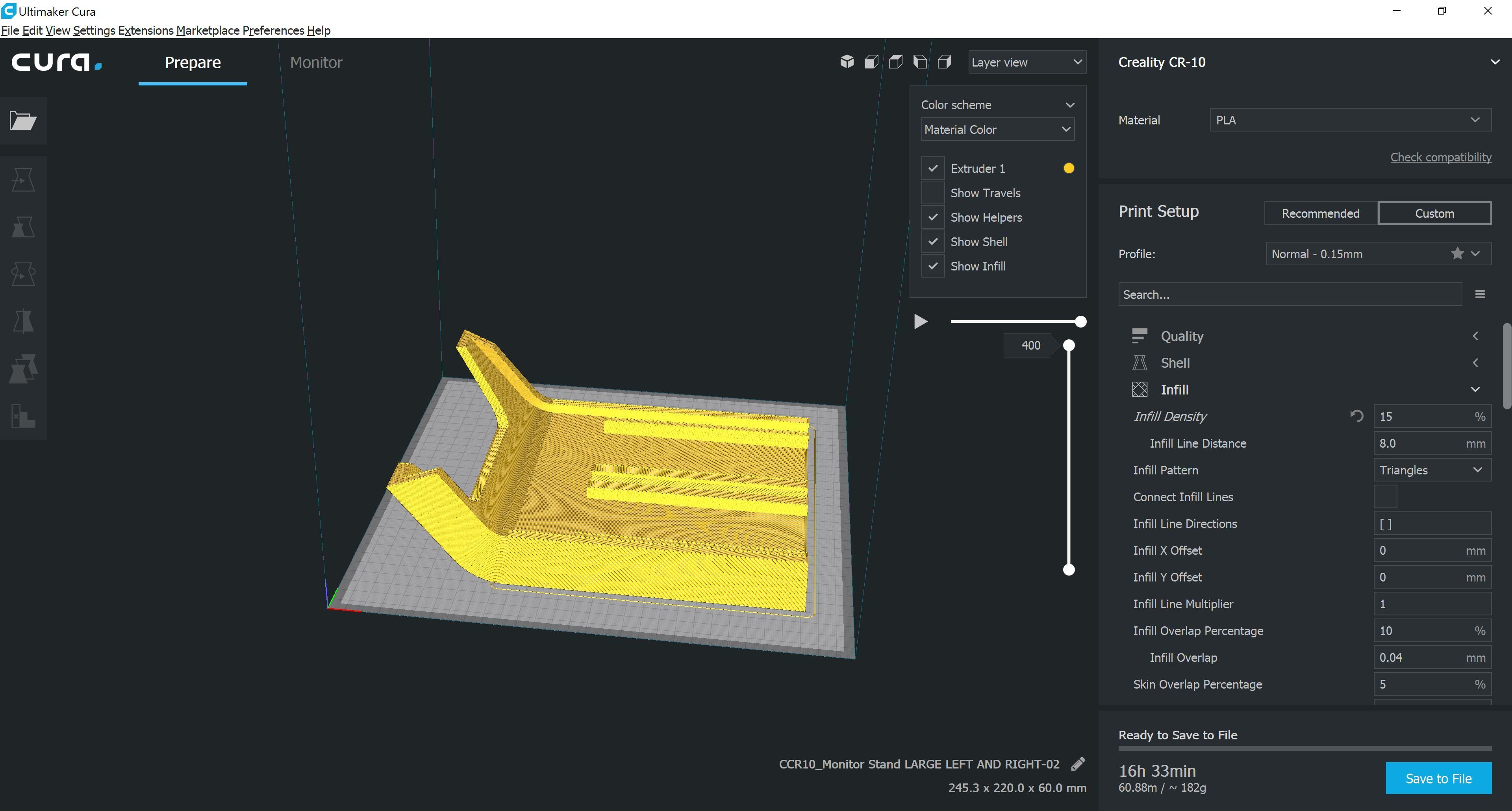The width and height of the screenshot is (1512, 811).
Task: Click the Save to File button
Action: (1438, 778)
